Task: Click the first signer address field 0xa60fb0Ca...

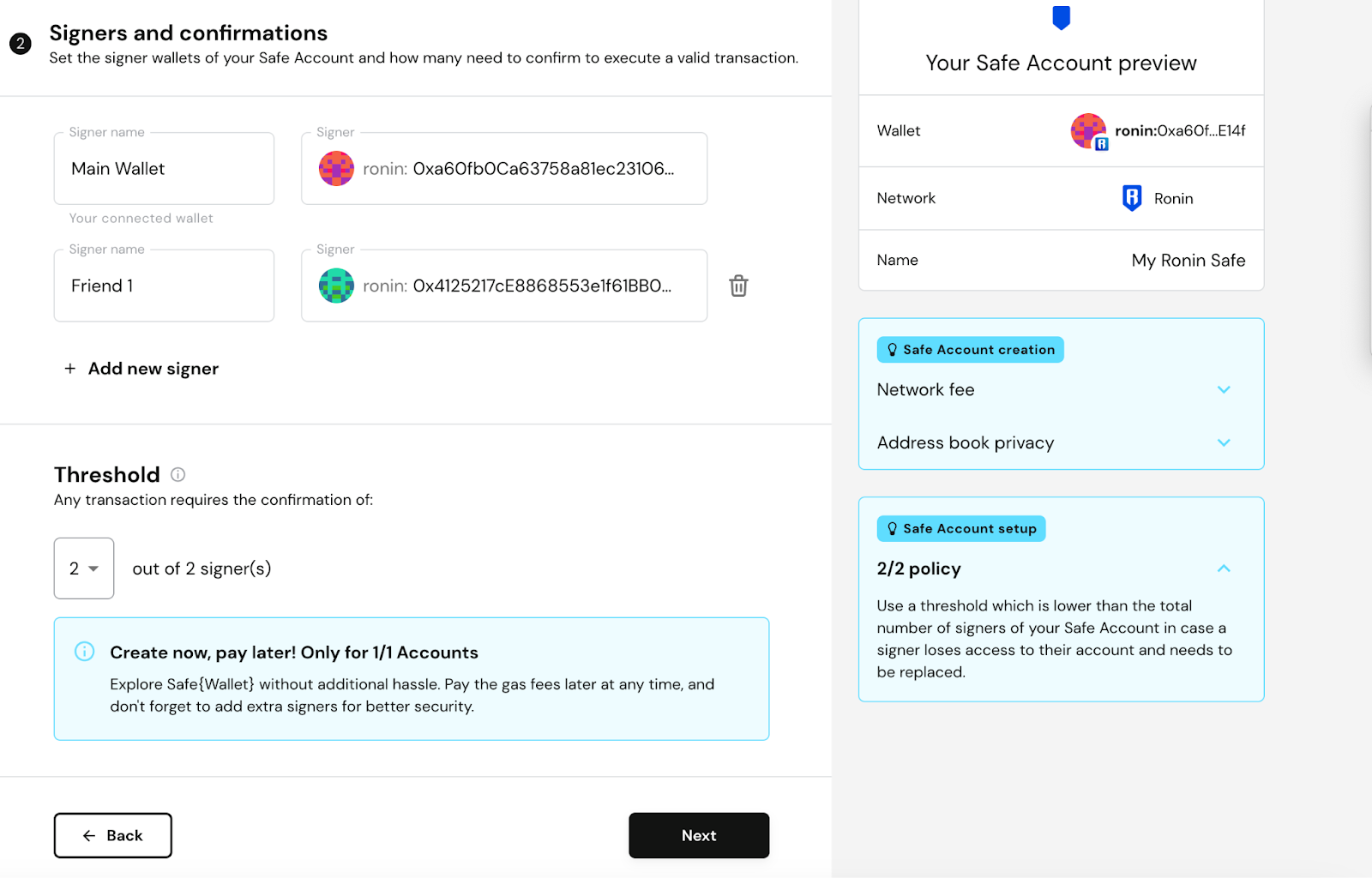Action: click(504, 169)
